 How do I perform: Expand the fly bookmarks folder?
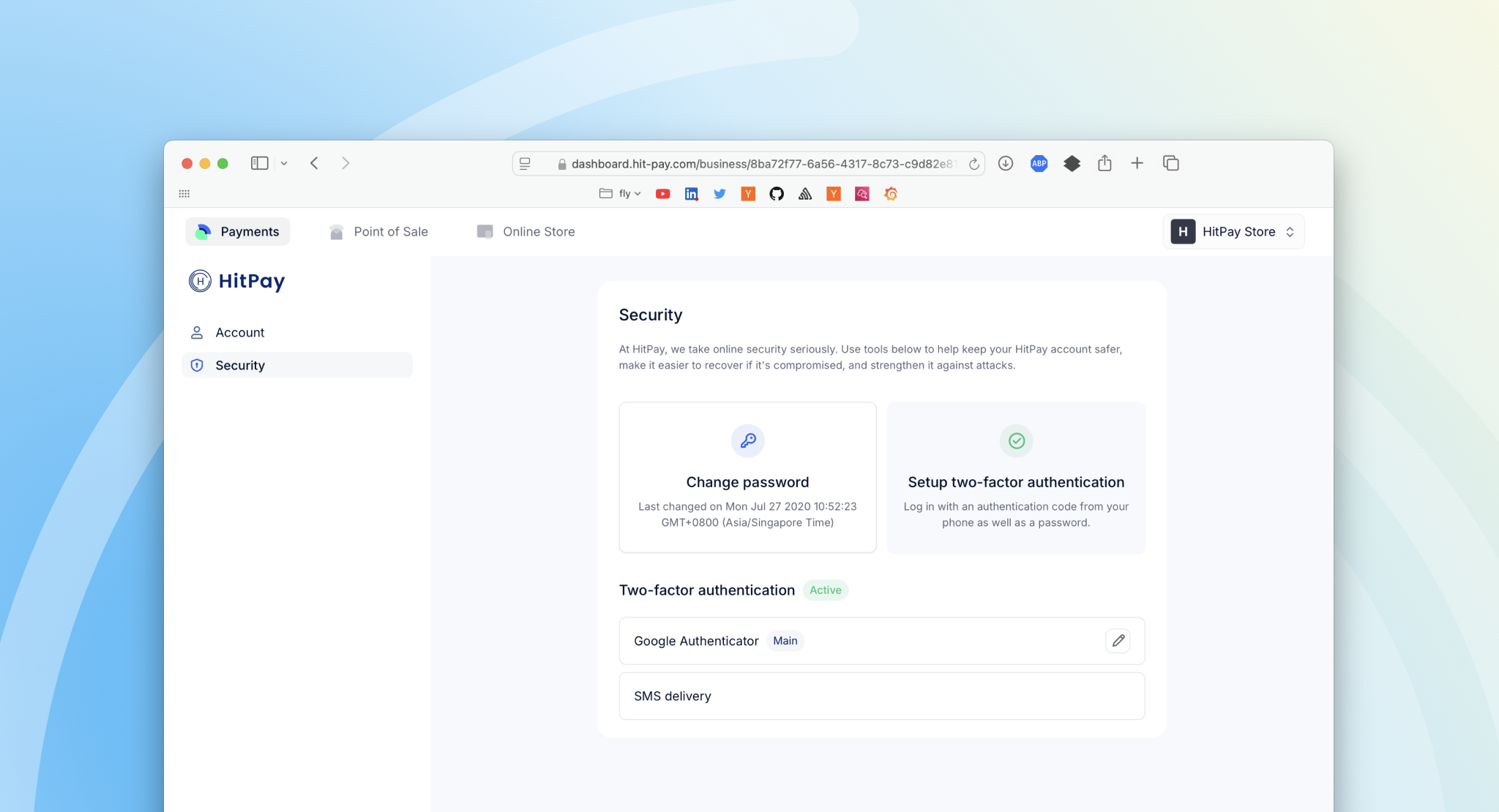point(620,194)
